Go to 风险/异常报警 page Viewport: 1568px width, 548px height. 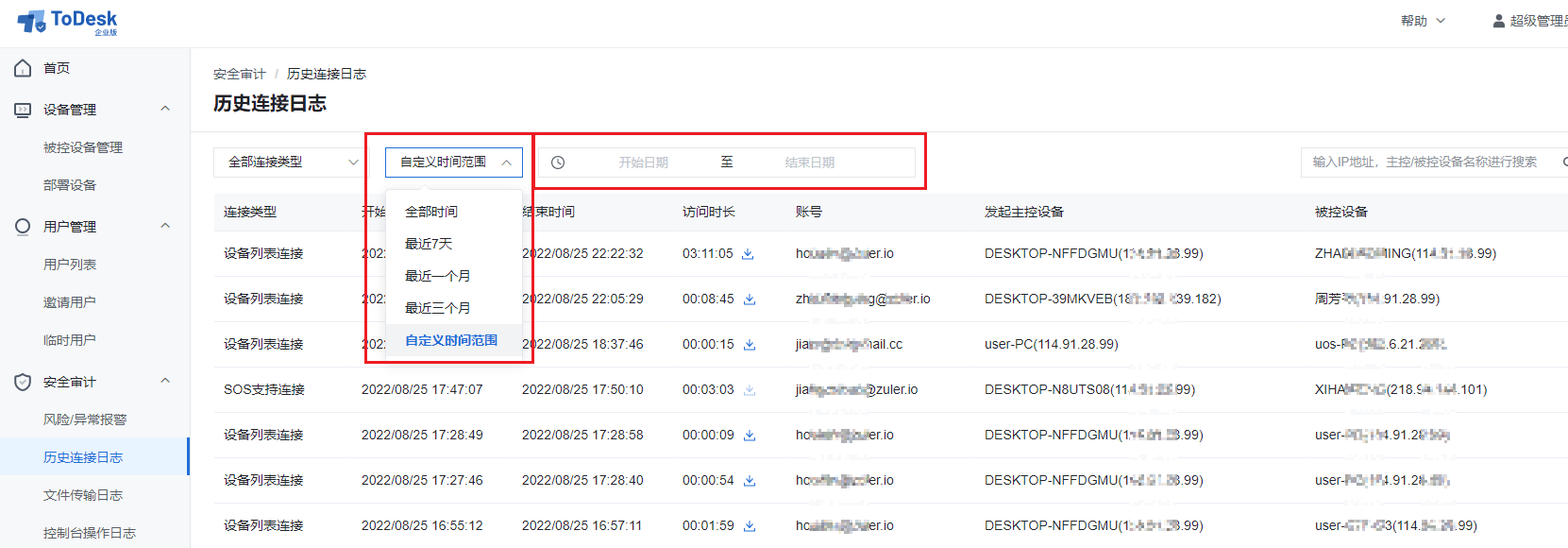tap(85, 420)
